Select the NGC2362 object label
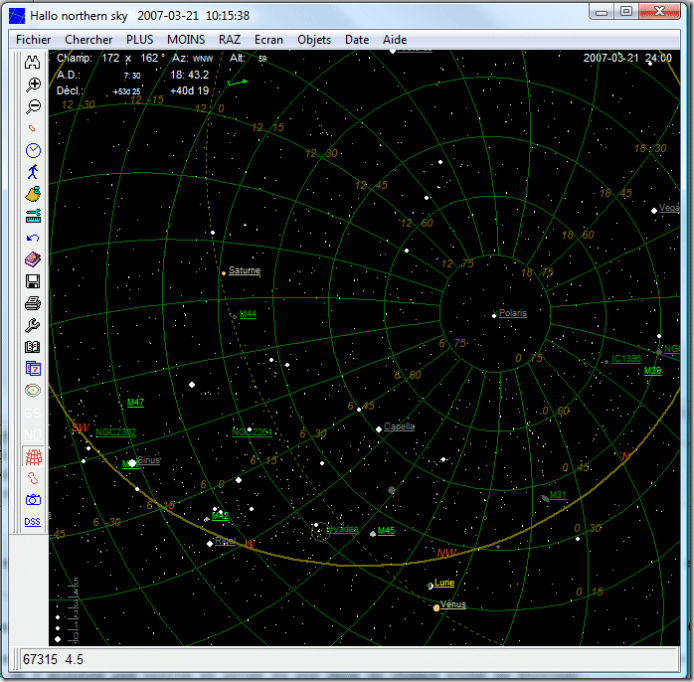This screenshot has width=694, height=682. tap(116, 432)
